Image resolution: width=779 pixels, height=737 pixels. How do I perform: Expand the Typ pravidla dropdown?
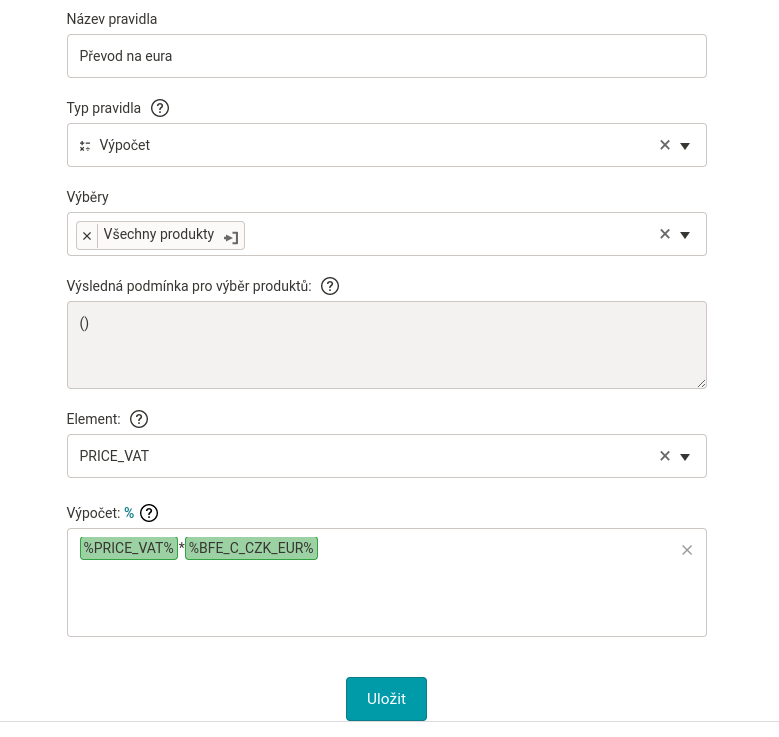coord(685,146)
